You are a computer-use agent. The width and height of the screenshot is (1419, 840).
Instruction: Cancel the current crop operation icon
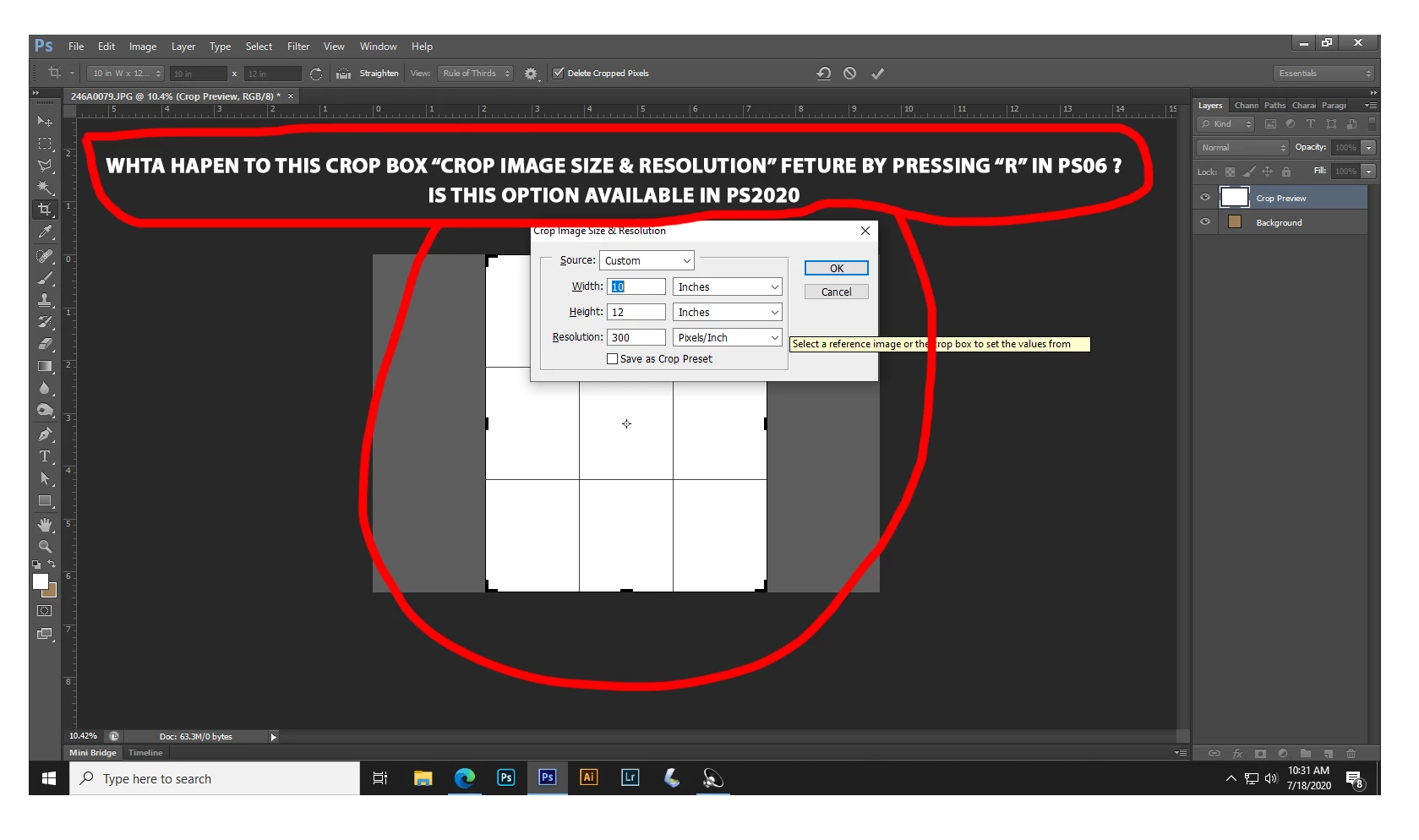click(x=850, y=74)
